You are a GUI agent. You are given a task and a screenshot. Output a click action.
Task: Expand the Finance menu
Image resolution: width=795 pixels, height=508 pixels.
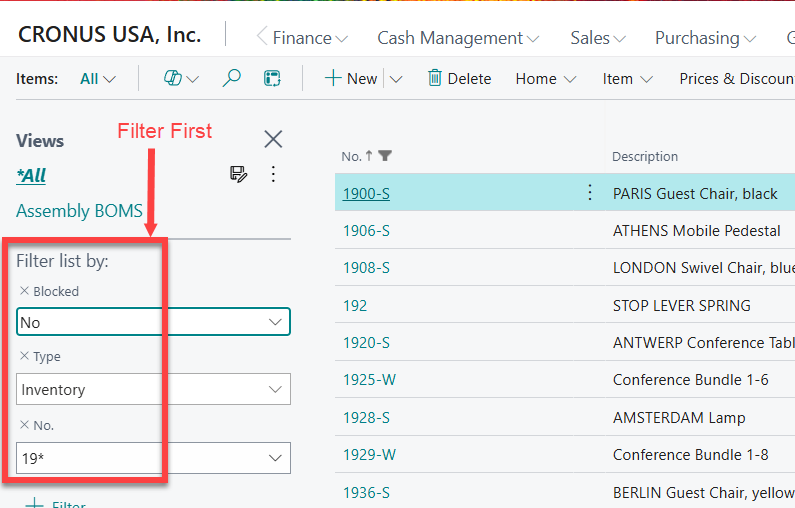pos(310,38)
